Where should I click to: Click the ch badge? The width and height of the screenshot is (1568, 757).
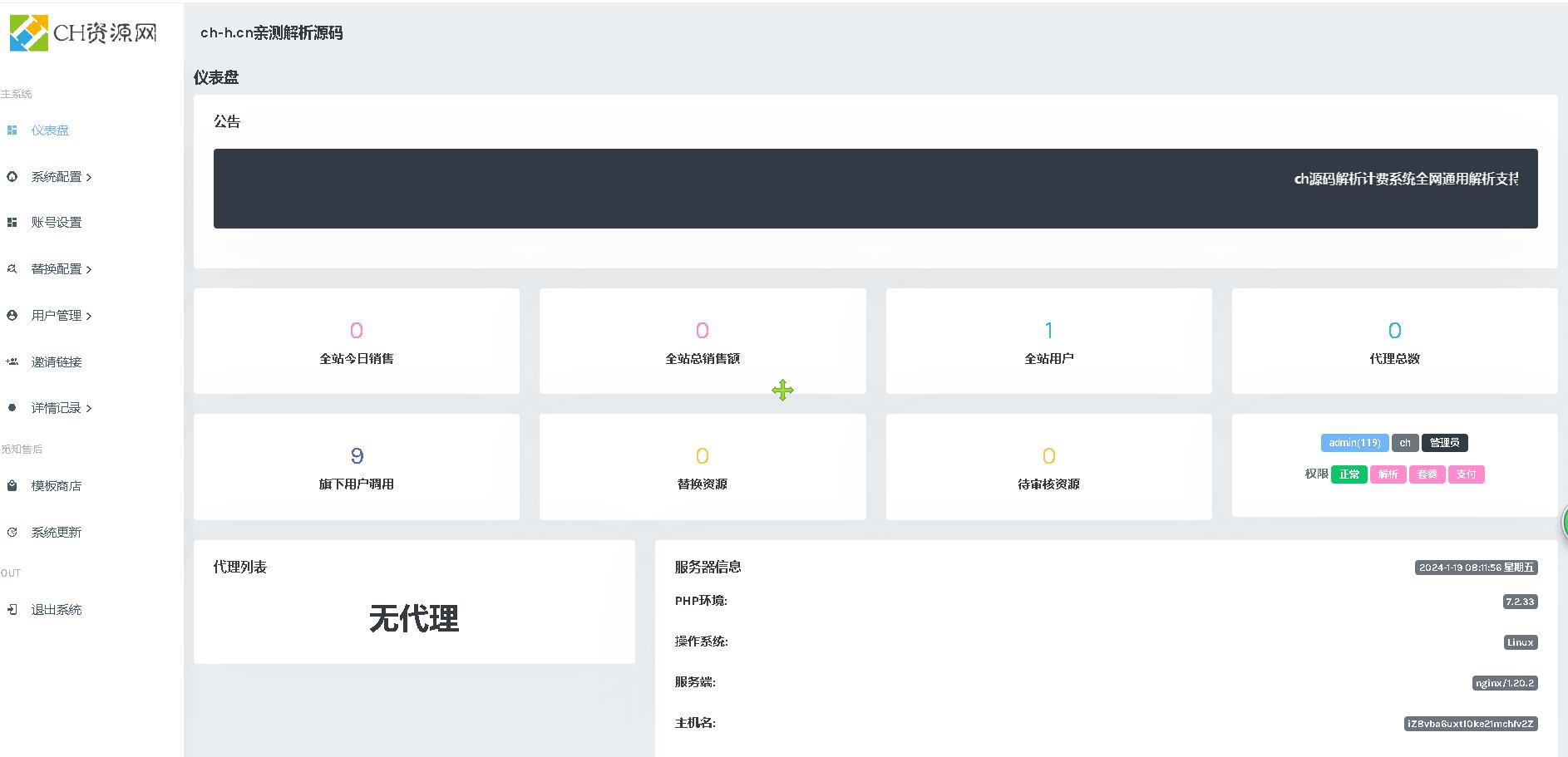pos(1405,443)
